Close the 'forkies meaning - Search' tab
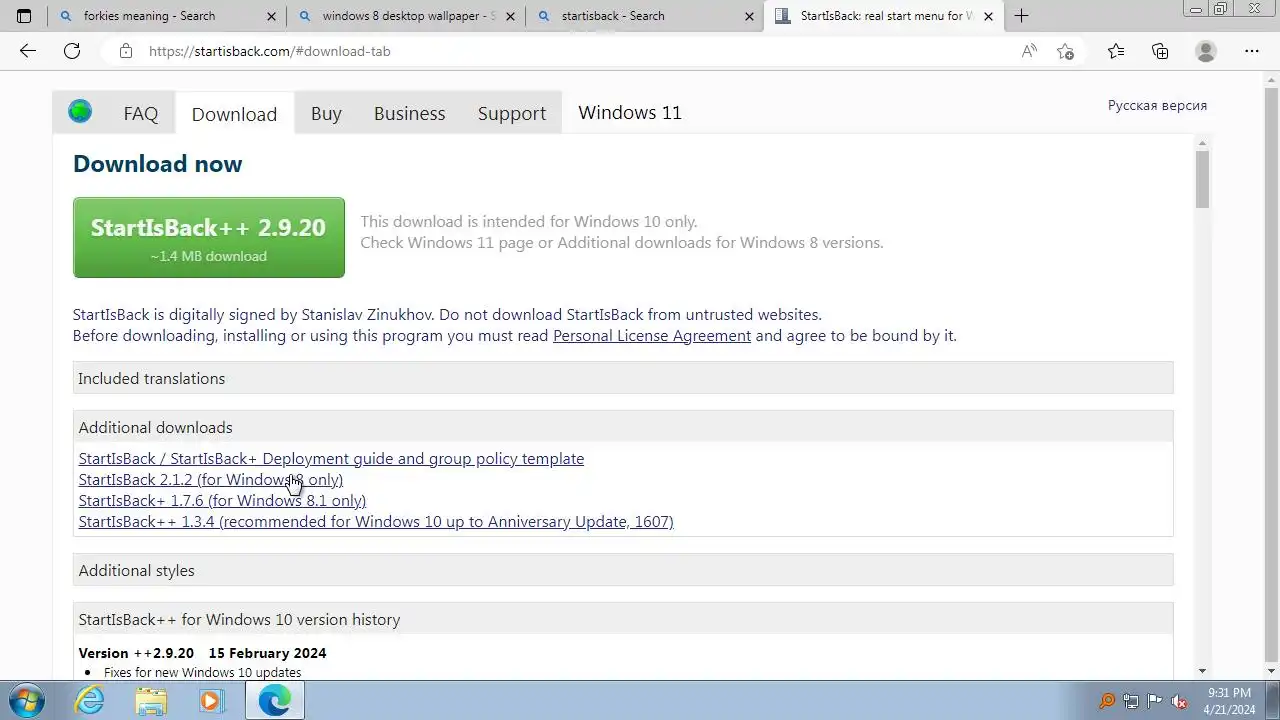The width and height of the screenshot is (1280, 720). pos(272,16)
